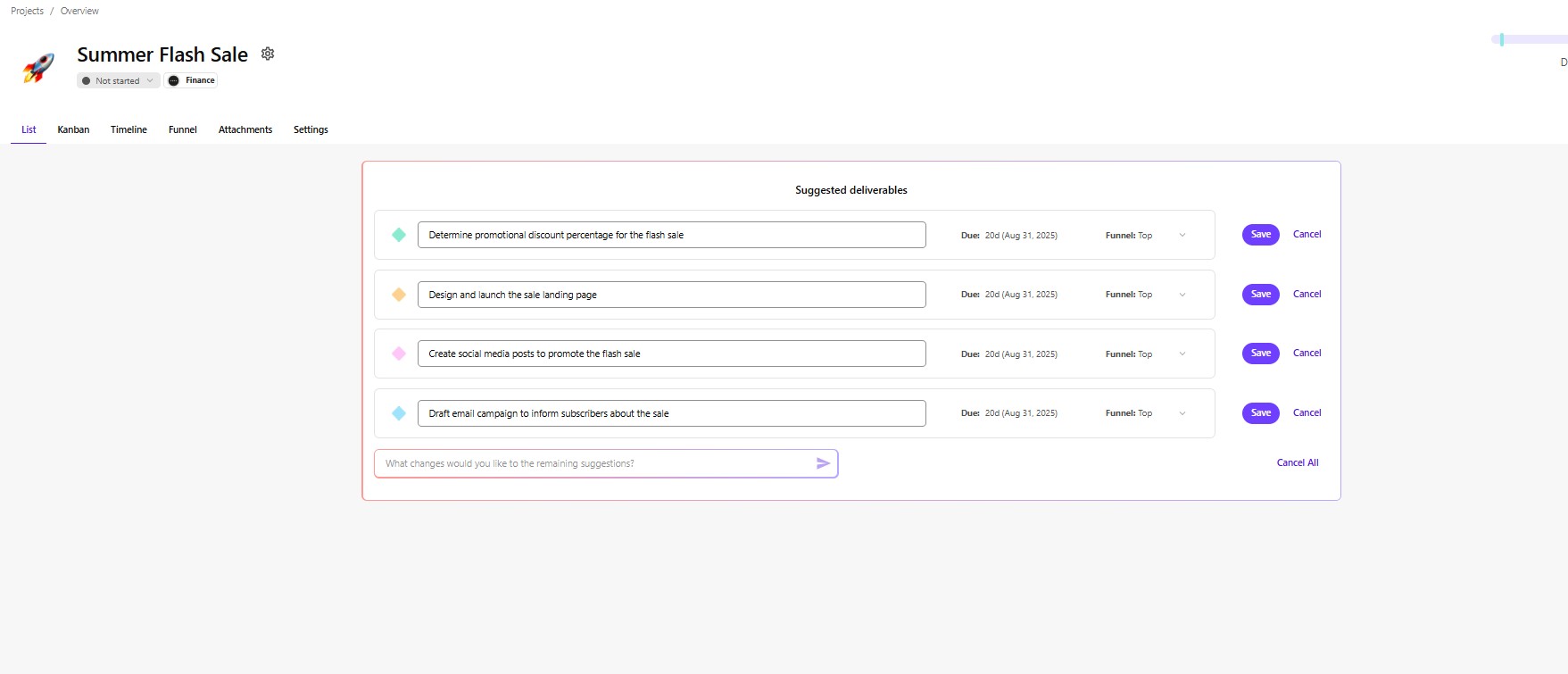The height and width of the screenshot is (674, 1568).
Task: Open project settings gear icon
Action: pos(268,54)
